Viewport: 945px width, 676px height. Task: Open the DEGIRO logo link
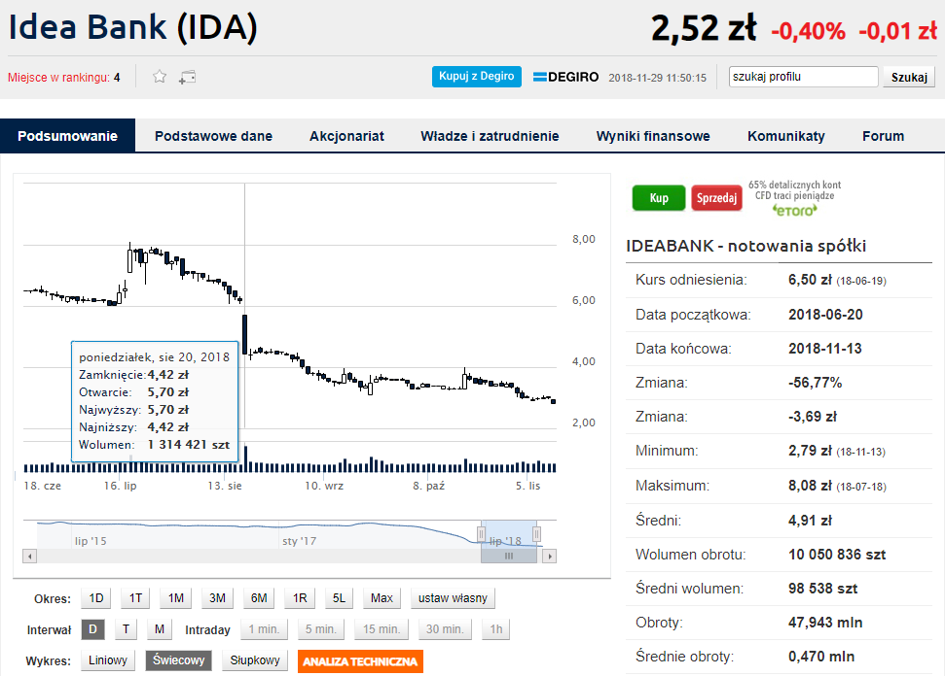pos(566,77)
